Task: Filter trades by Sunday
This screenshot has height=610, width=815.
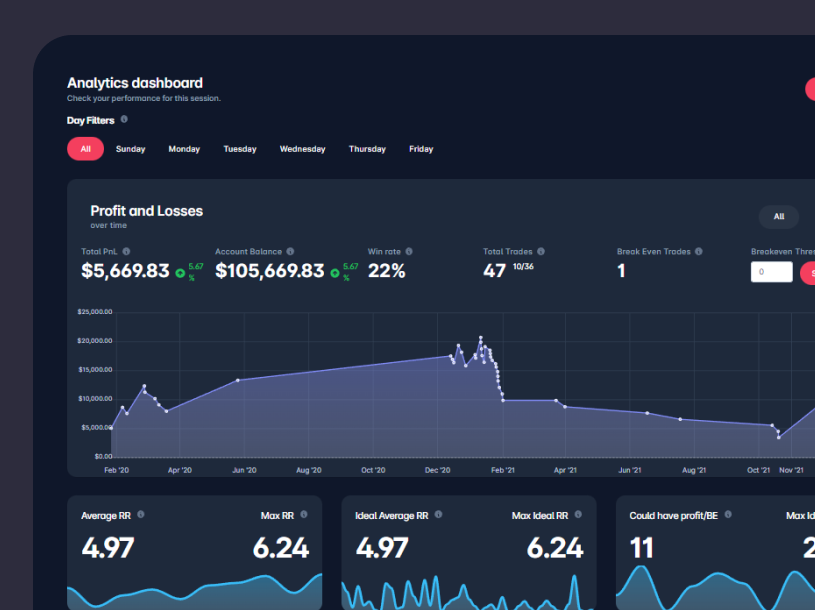Action: [x=130, y=149]
